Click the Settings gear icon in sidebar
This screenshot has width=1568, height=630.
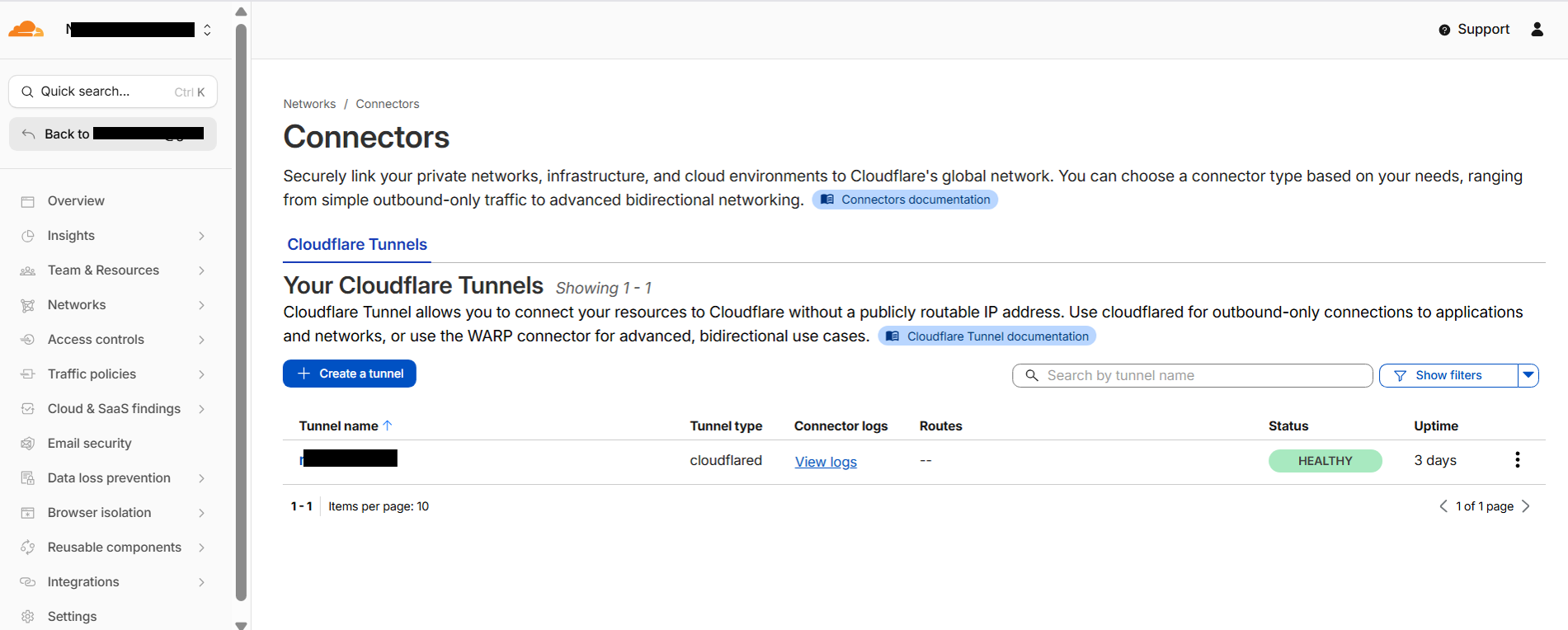click(28, 617)
